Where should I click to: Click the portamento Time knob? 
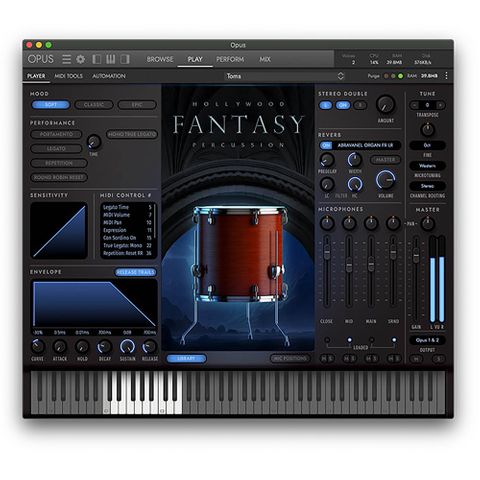[94, 142]
